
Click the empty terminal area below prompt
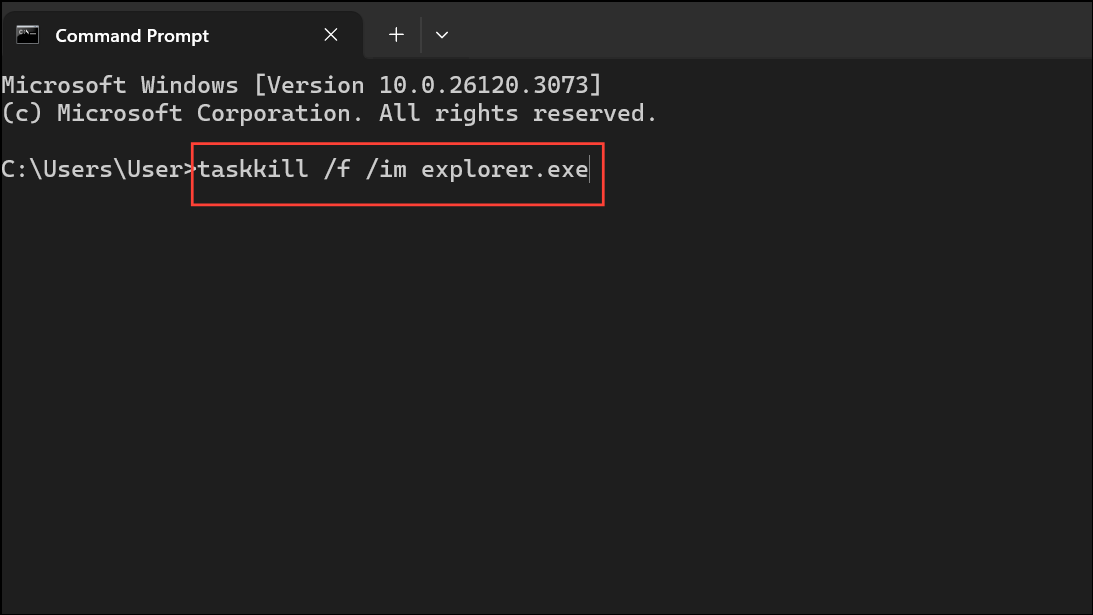pos(546,404)
